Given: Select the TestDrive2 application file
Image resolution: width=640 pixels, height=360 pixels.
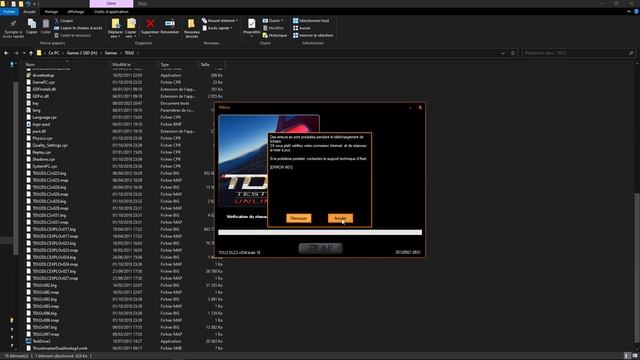Looking at the screenshot, I should coord(41,341).
